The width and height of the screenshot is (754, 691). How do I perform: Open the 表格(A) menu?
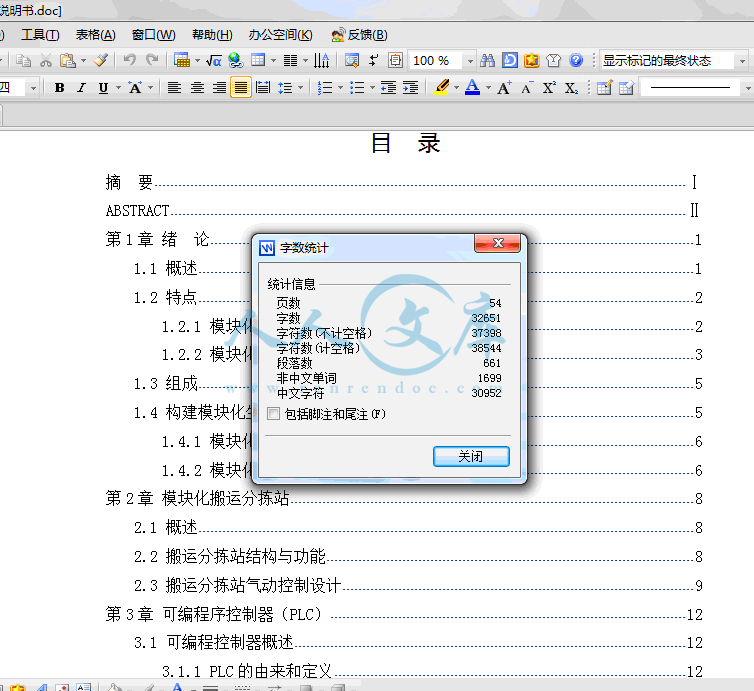[96, 35]
